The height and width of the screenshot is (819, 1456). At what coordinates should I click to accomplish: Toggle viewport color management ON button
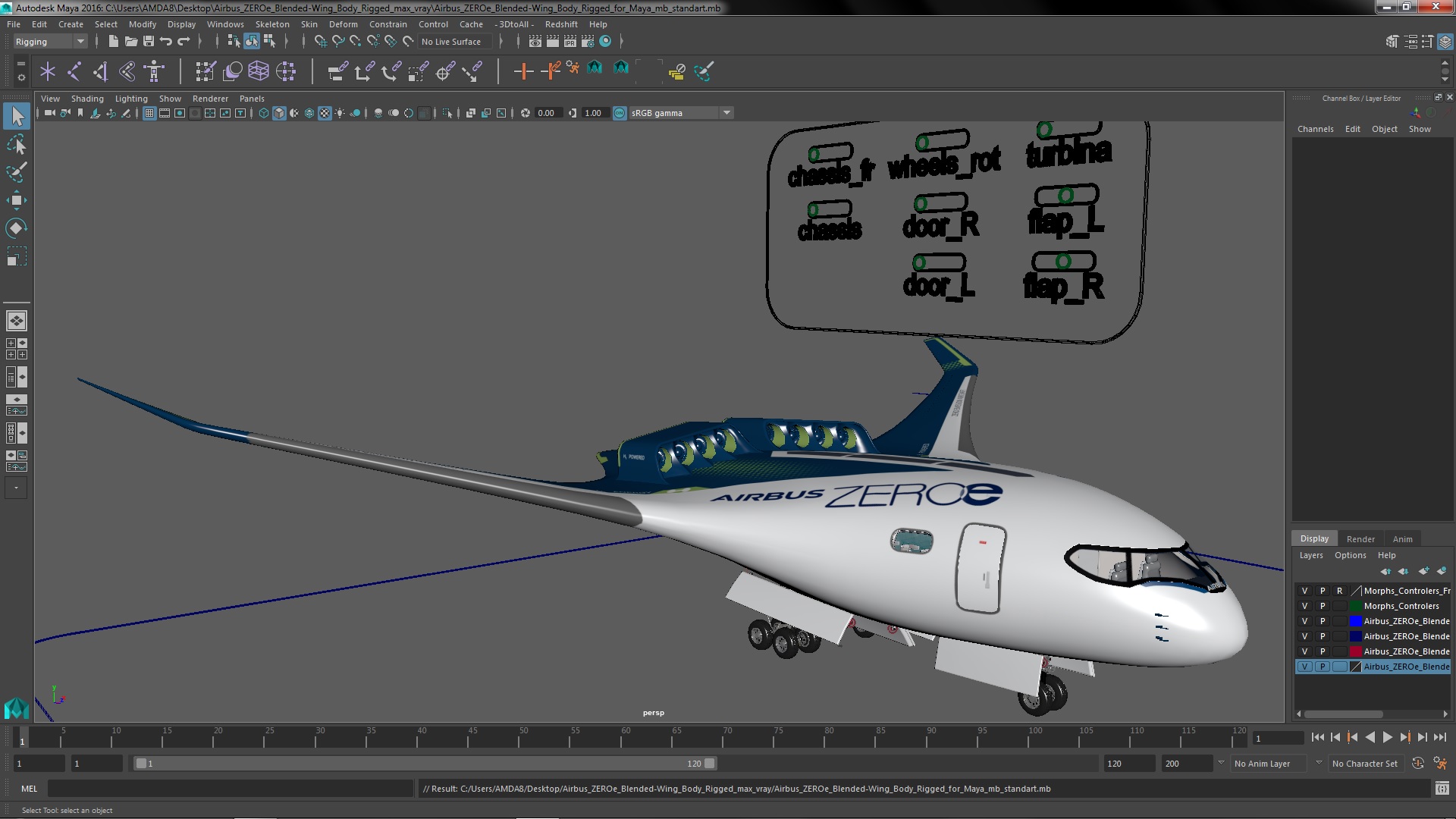pyautogui.click(x=620, y=113)
